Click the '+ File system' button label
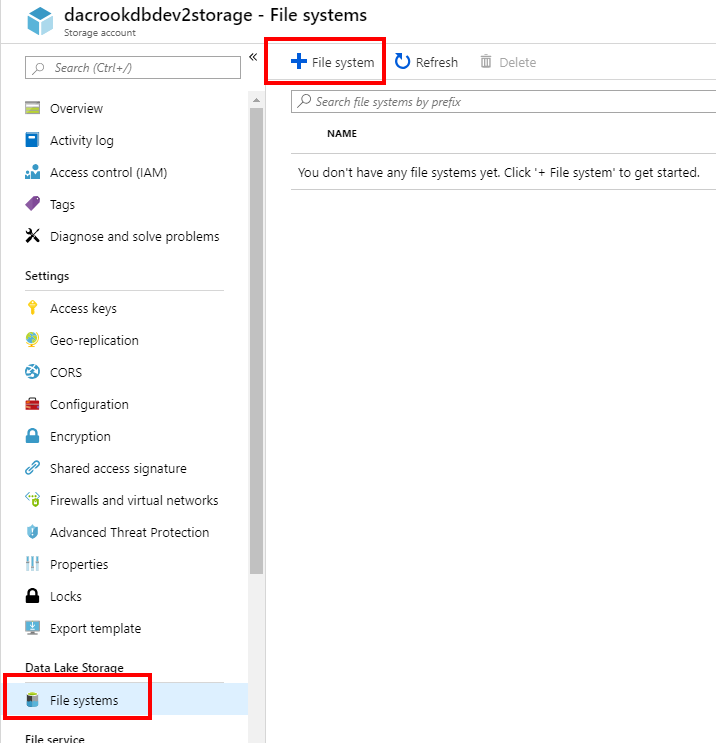 (343, 62)
